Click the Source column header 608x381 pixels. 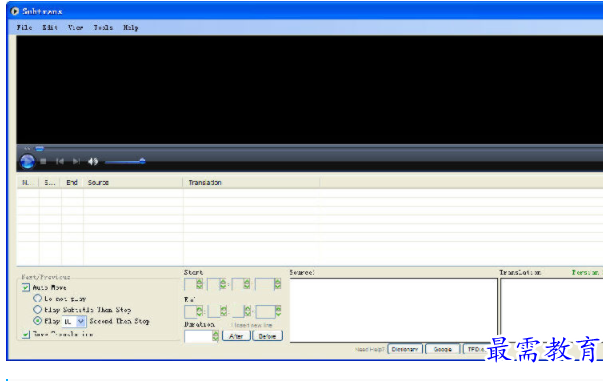(133, 182)
